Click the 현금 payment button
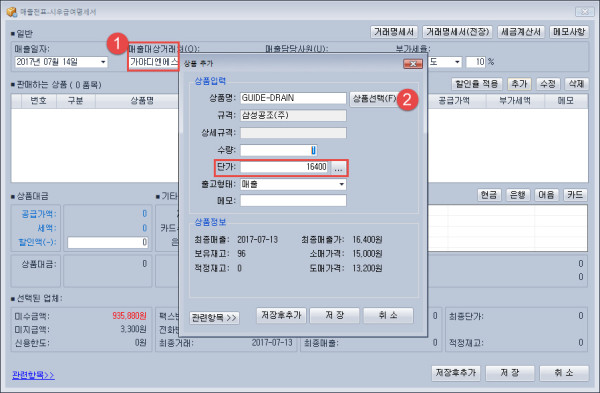Image resolution: width=600 pixels, height=393 pixels. [x=489, y=195]
